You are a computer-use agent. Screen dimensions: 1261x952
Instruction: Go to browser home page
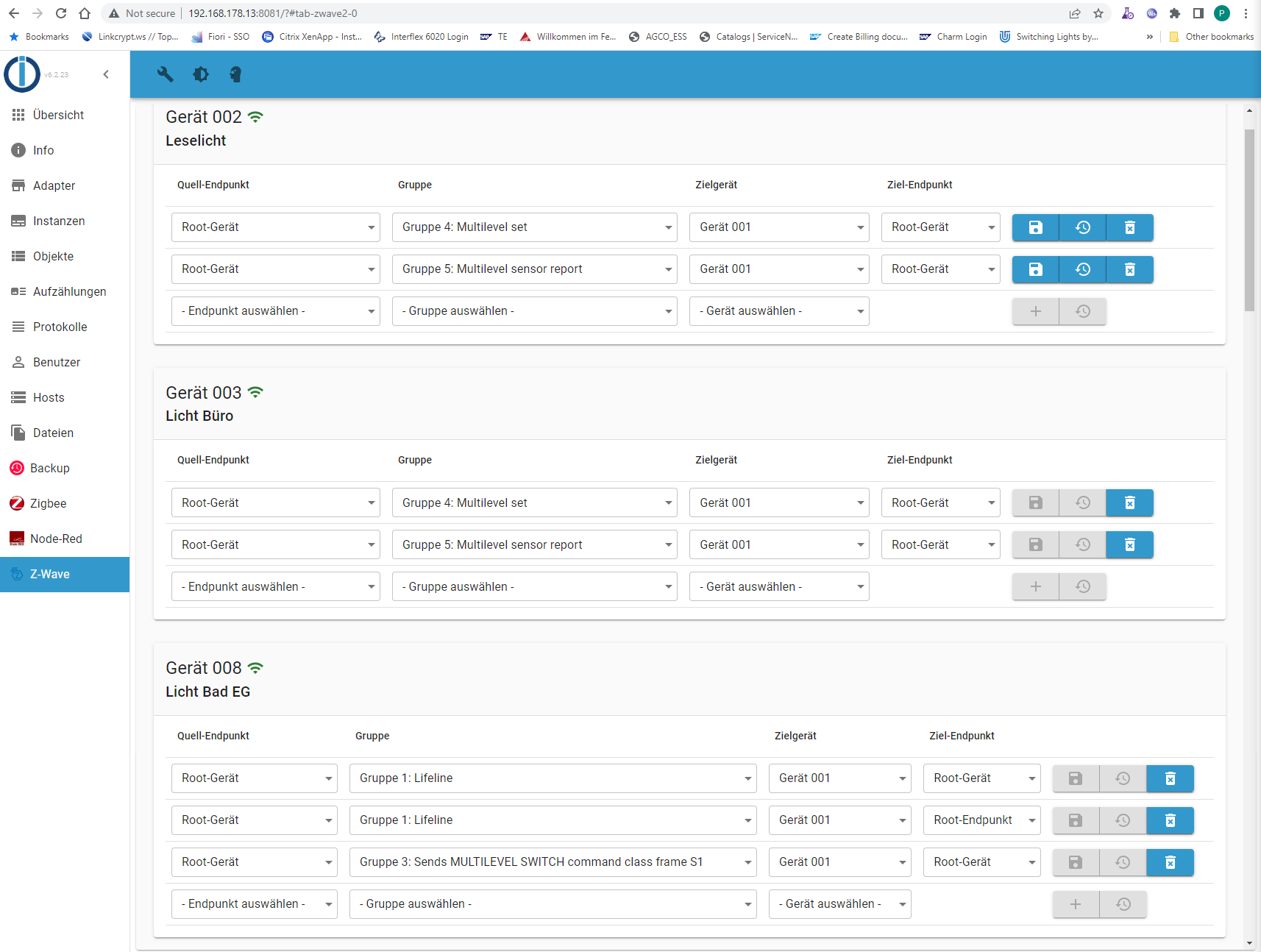(x=85, y=13)
